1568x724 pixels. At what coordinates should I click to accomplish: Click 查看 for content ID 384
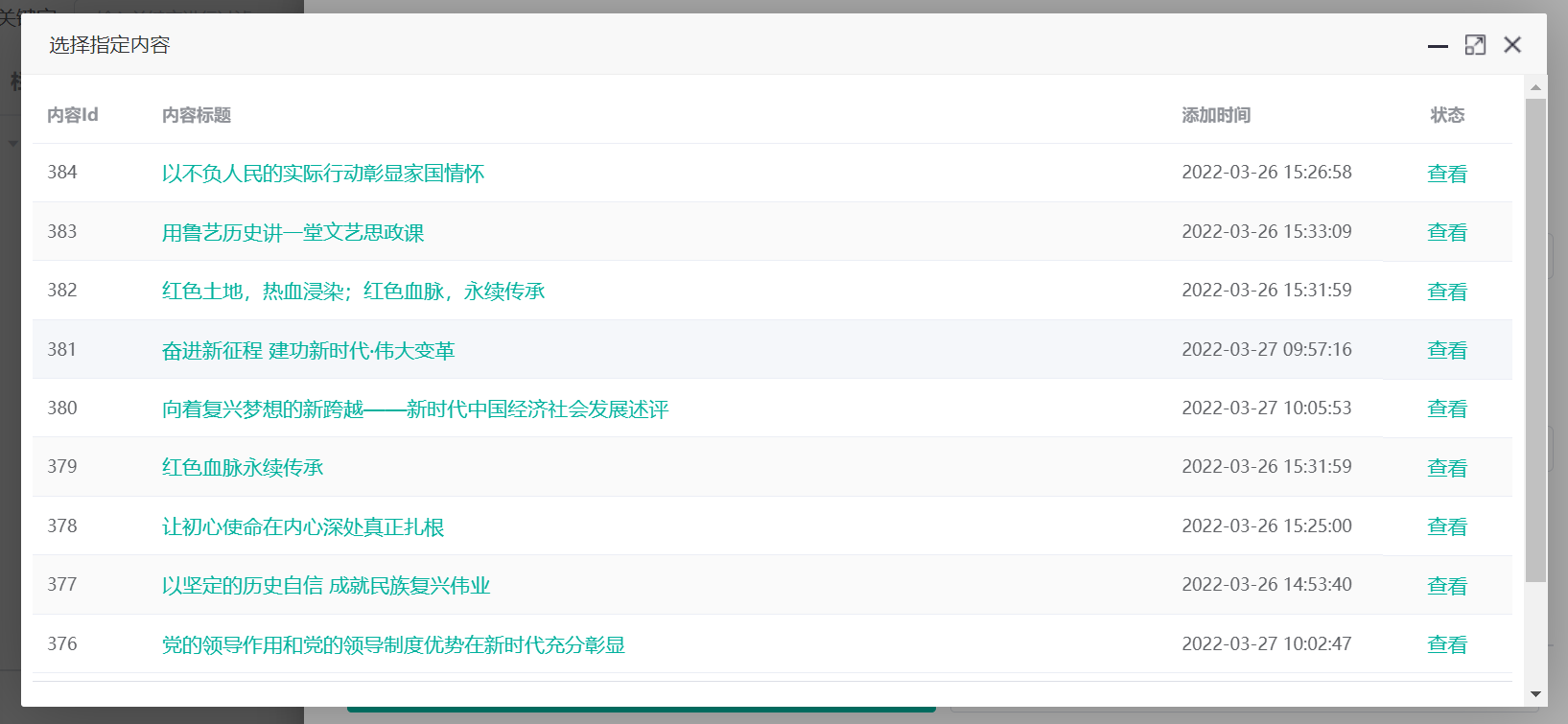pos(1446,174)
